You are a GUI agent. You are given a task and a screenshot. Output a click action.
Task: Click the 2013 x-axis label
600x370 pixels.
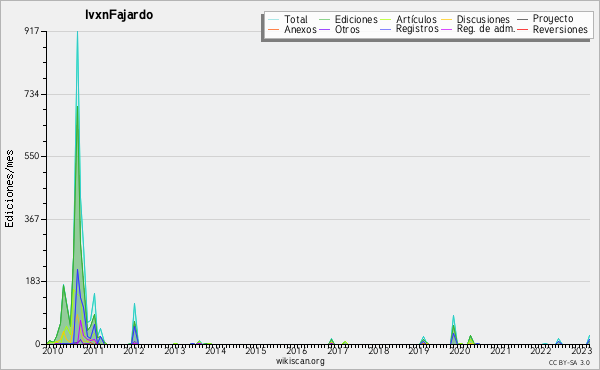tap(174, 350)
